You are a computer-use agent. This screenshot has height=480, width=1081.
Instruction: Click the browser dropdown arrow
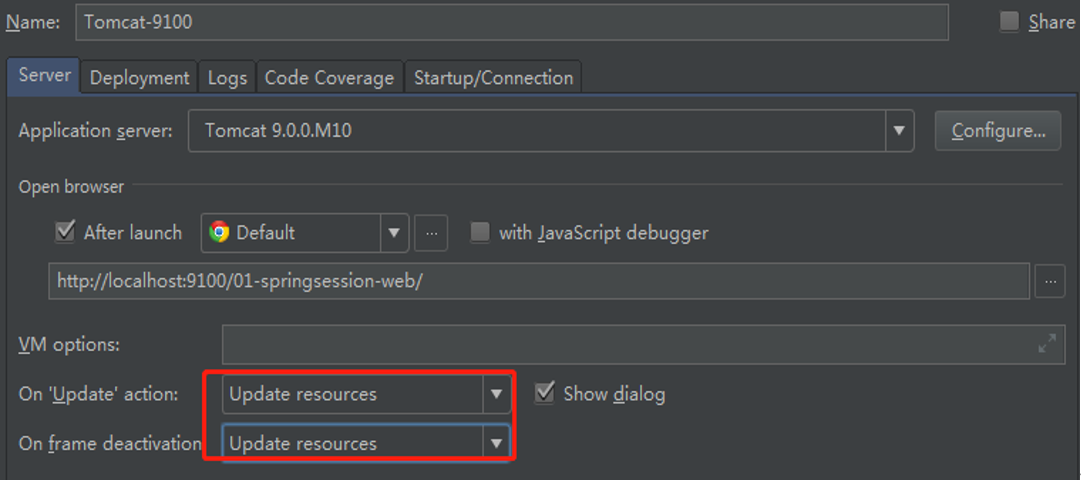coord(394,232)
